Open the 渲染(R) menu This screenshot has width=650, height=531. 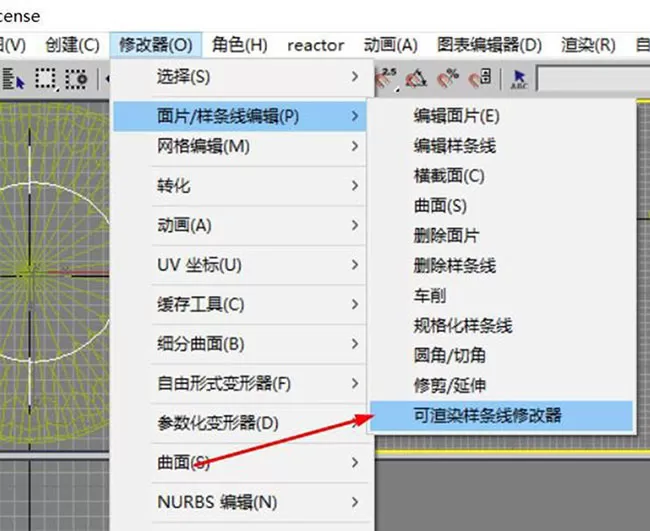tap(588, 45)
